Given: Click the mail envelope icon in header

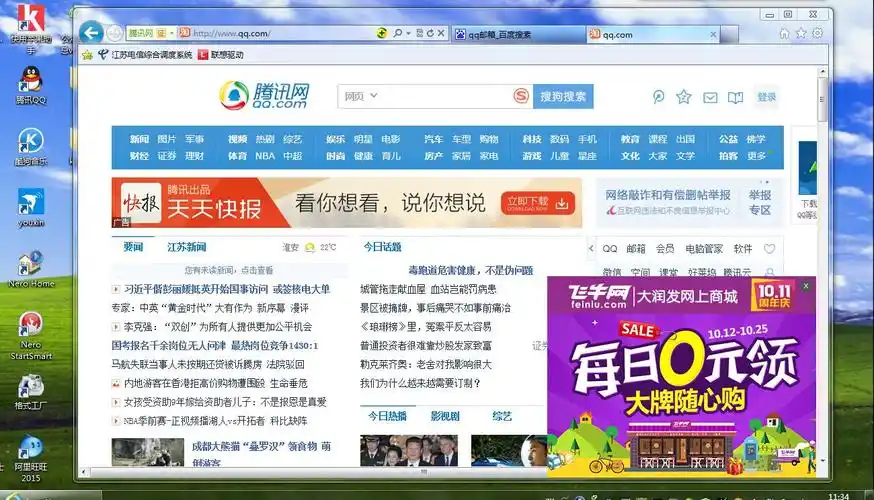Looking at the screenshot, I should click(710, 98).
